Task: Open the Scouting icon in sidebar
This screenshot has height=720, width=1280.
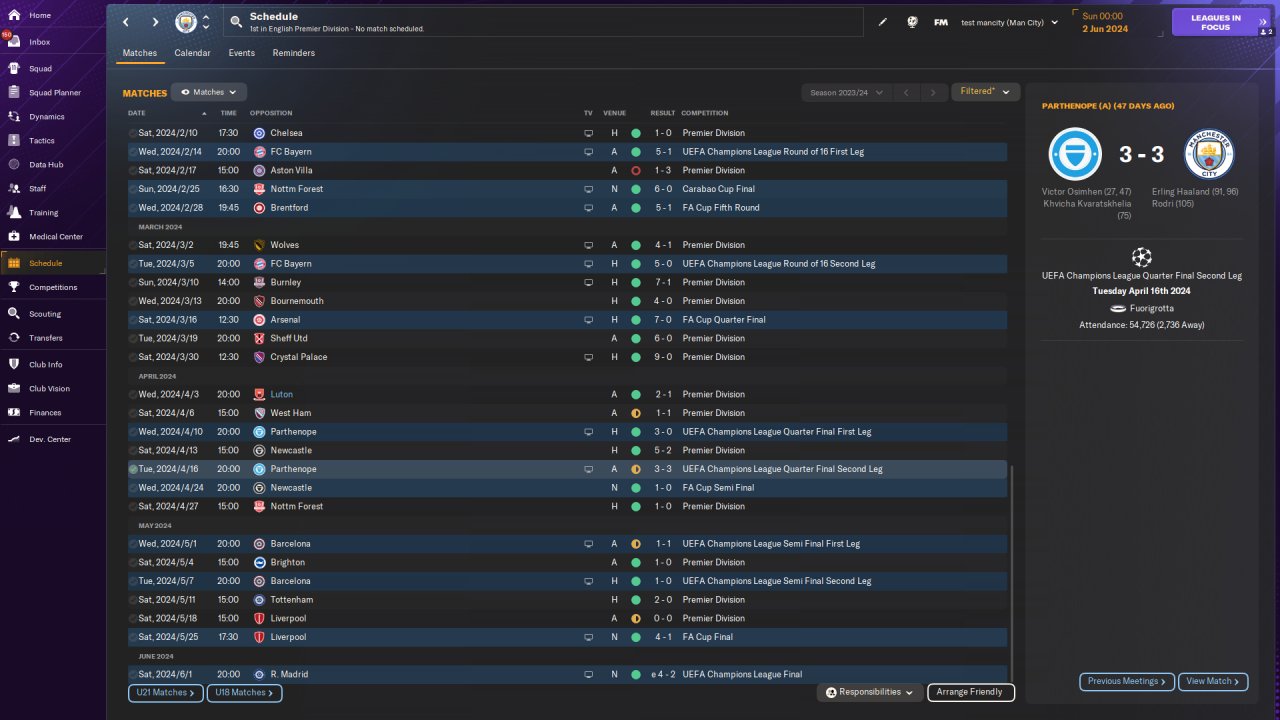Action: [14, 314]
